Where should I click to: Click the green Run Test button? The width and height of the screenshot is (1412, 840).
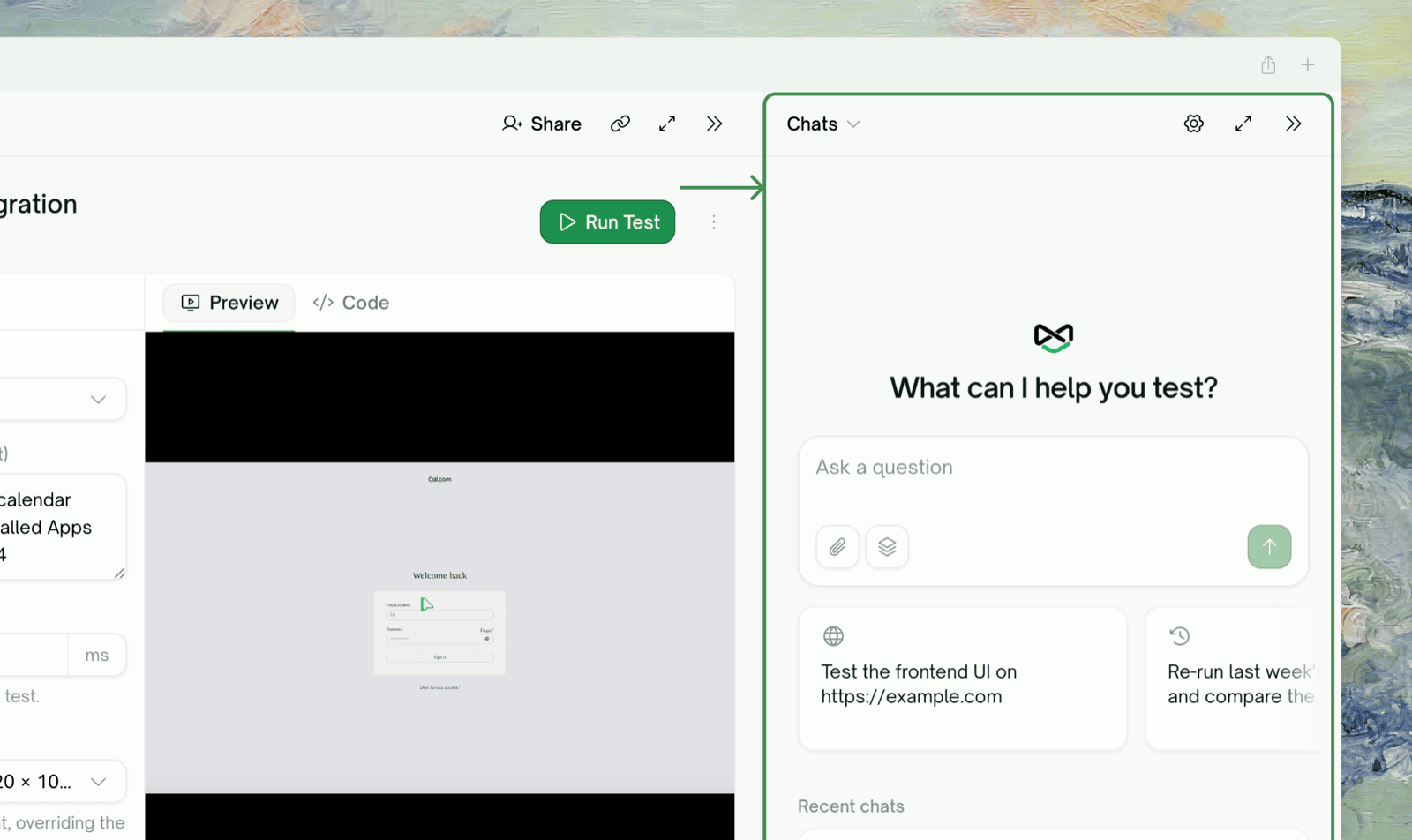(607, 222)
